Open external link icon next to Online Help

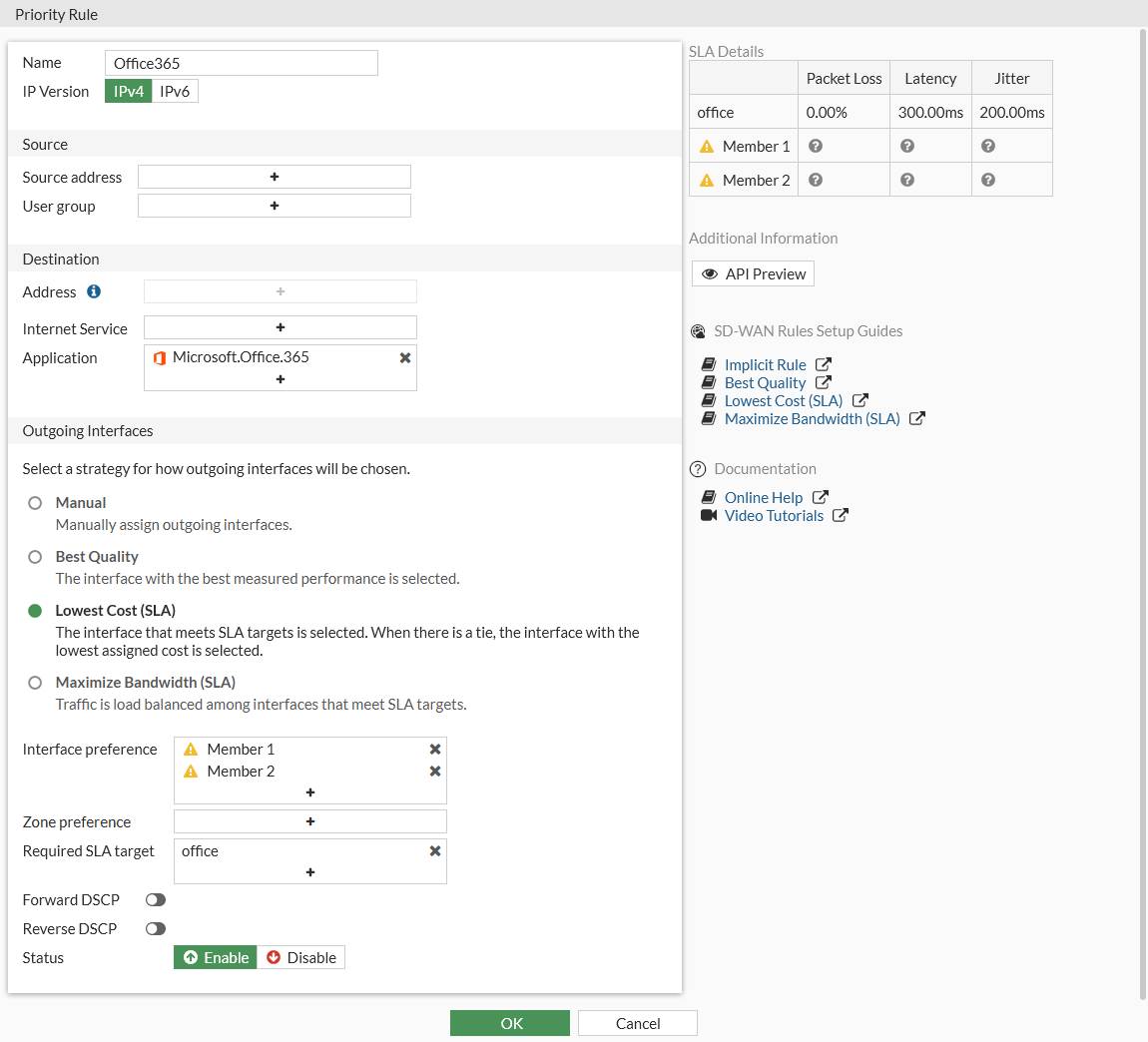coord(821,497)
